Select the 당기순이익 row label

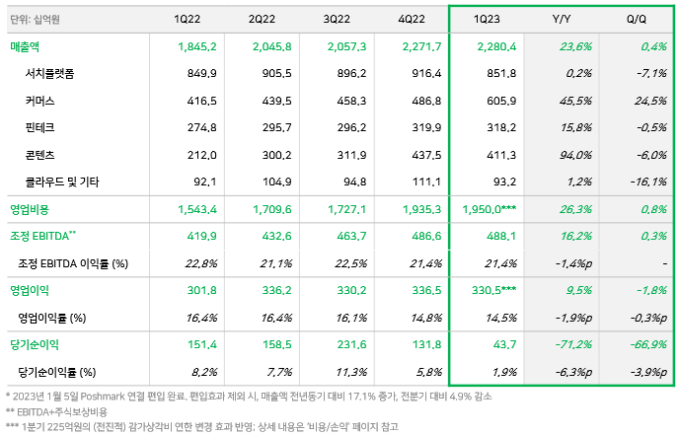click(35, 344)
